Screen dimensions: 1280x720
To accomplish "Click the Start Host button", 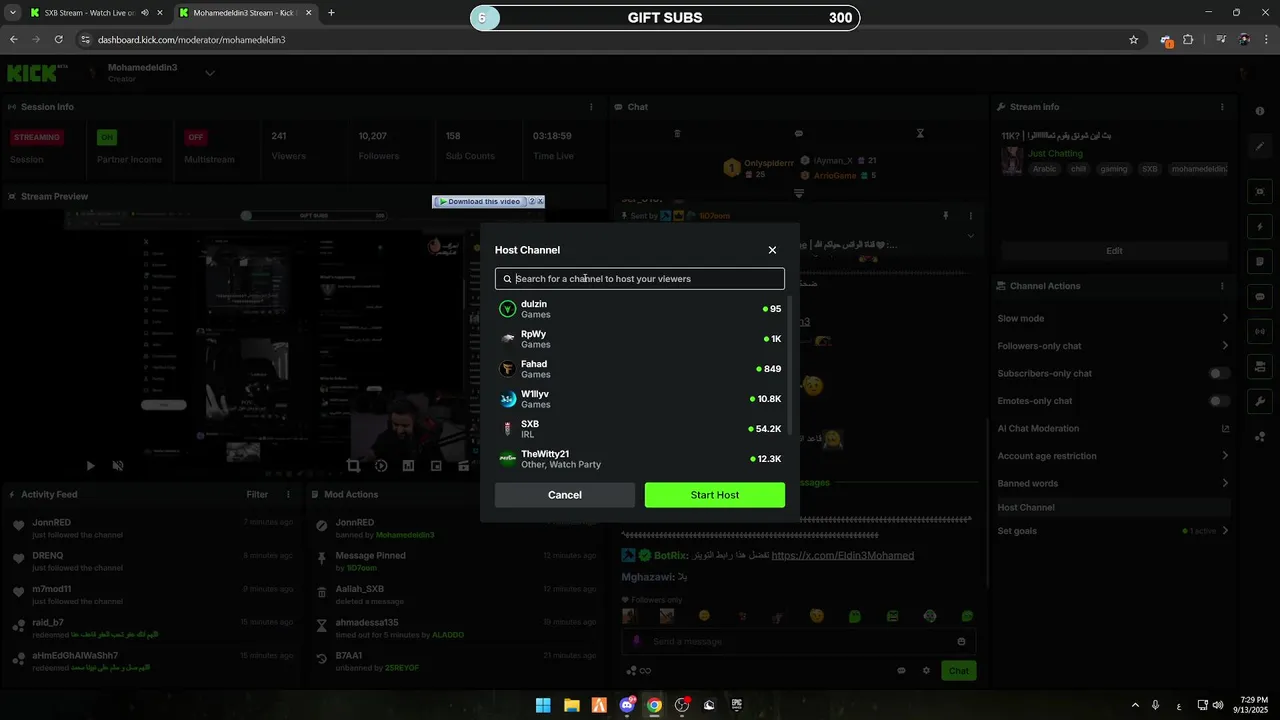I will point(714,495).
